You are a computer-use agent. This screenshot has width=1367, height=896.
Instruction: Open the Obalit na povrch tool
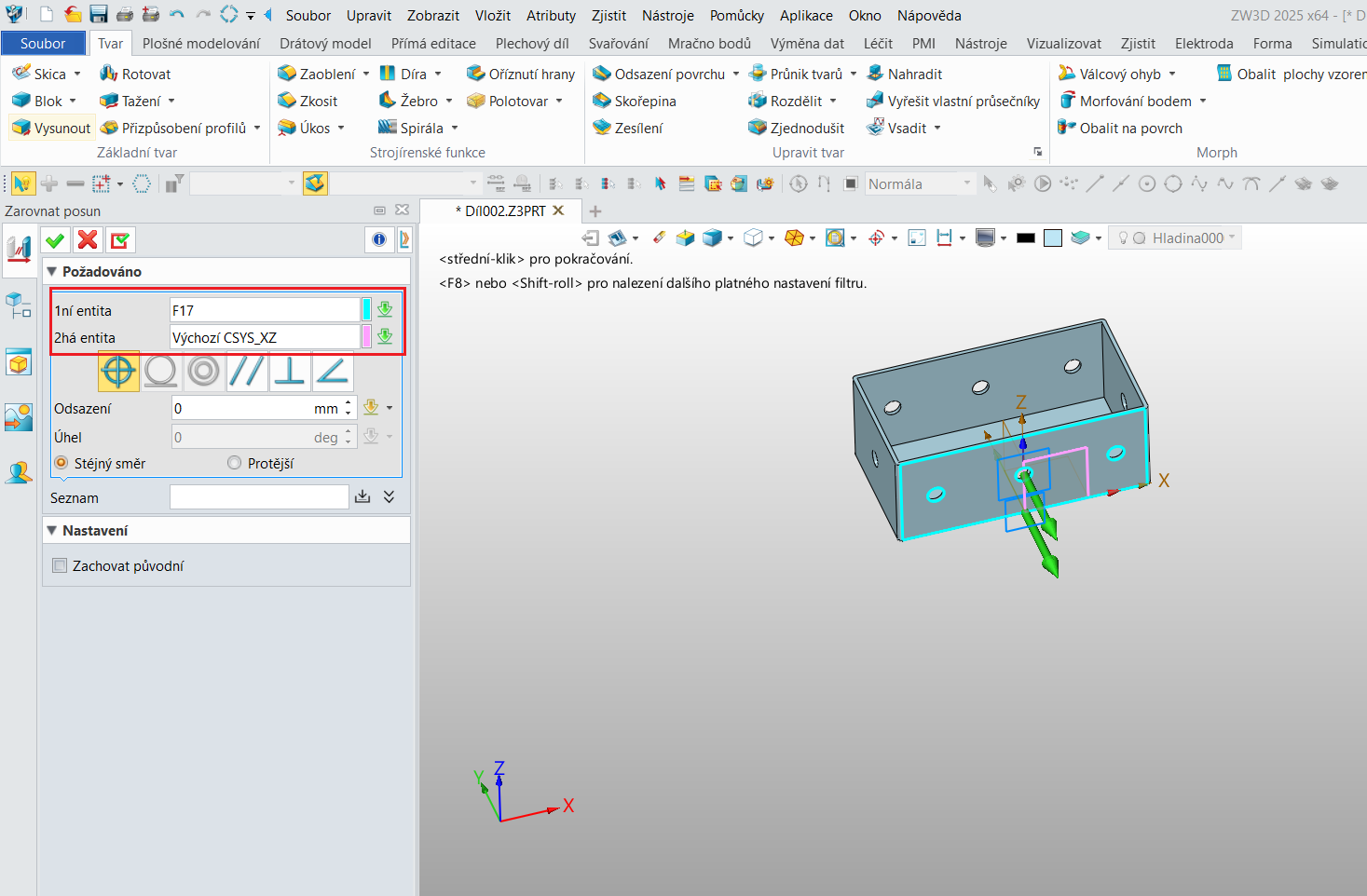(x=1120, y=128)
